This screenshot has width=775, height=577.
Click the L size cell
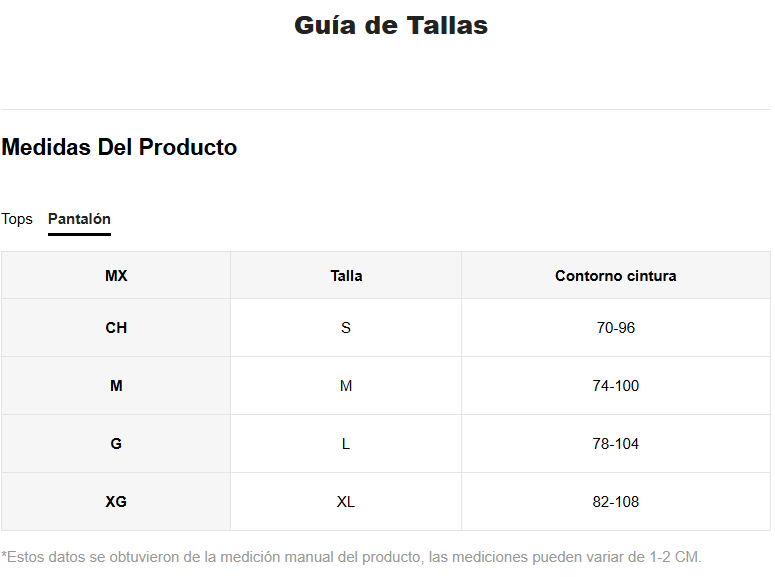click(346, 444)
